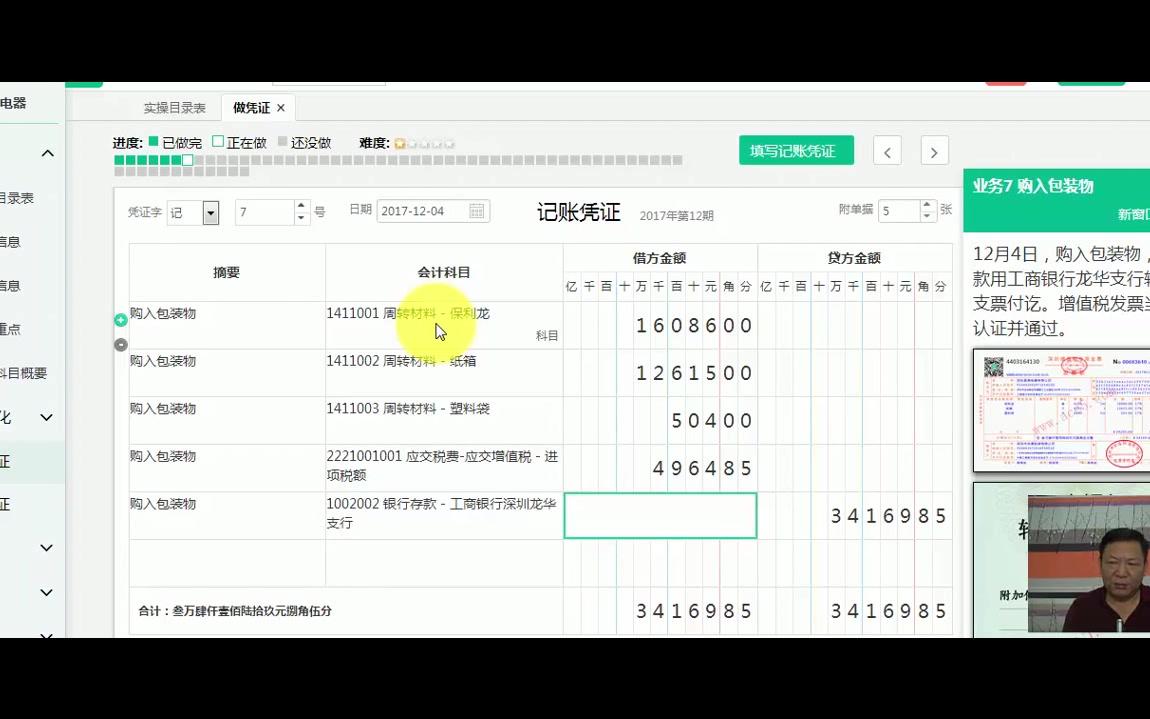Click the first difficulty star icon

click(x=399, y=142)
